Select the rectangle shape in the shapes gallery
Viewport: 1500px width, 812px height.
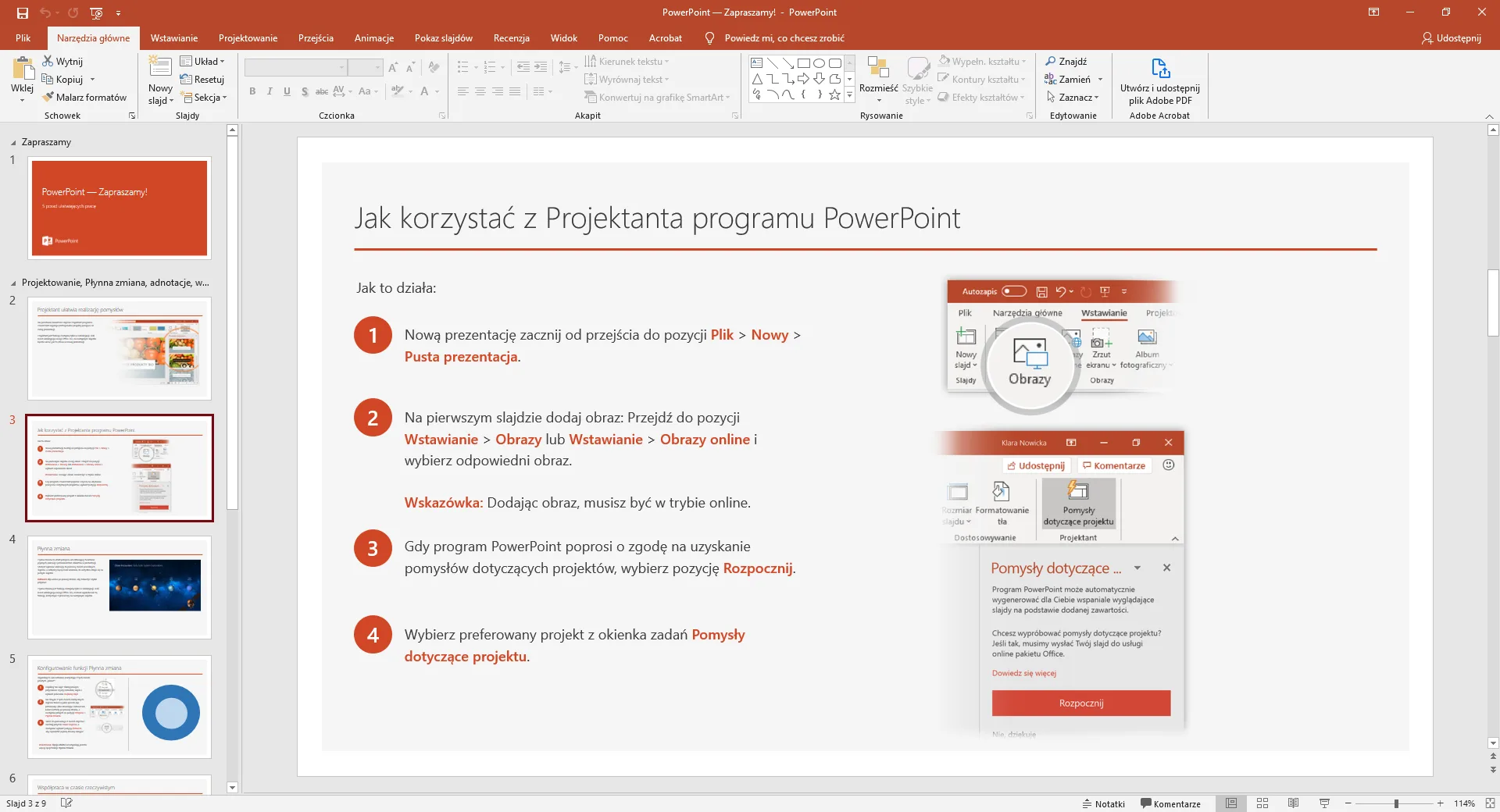pyautogui.click(x=803, y=63)
